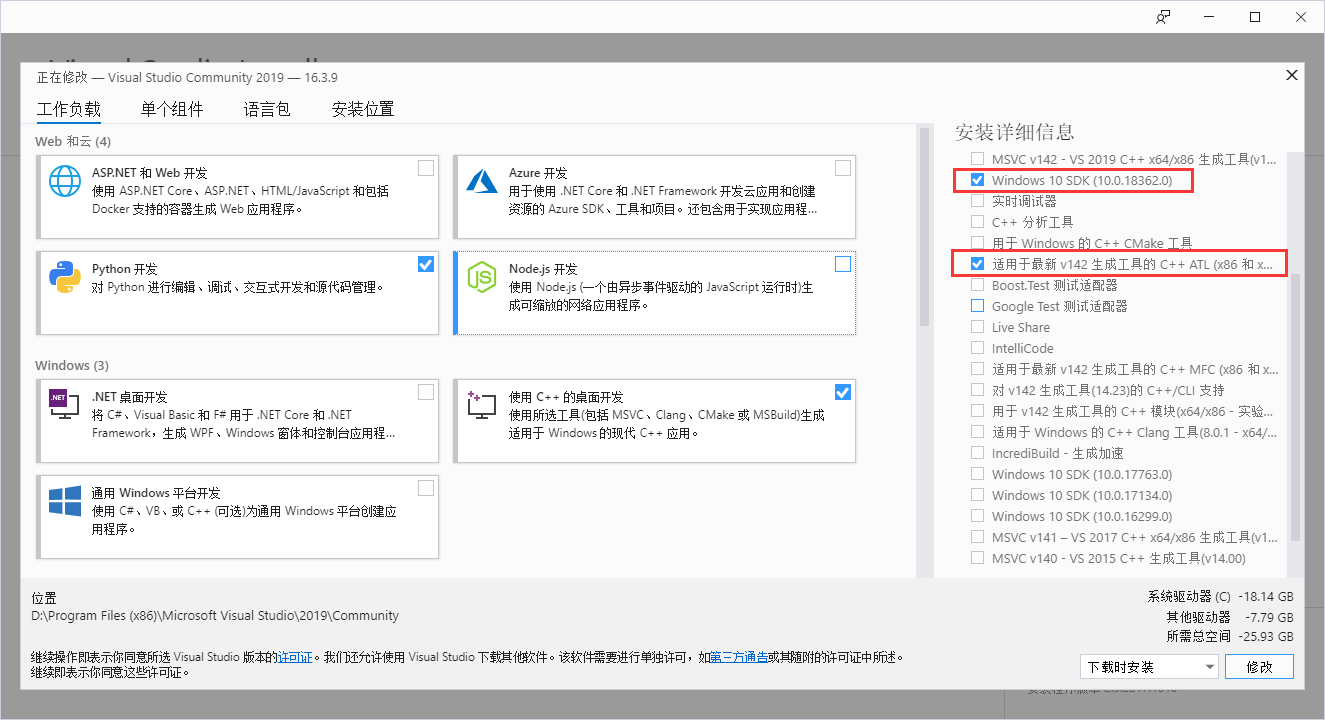Check MSVC v141 - VS 2017 build tools
1325x720 pixels.
(977, 537)
